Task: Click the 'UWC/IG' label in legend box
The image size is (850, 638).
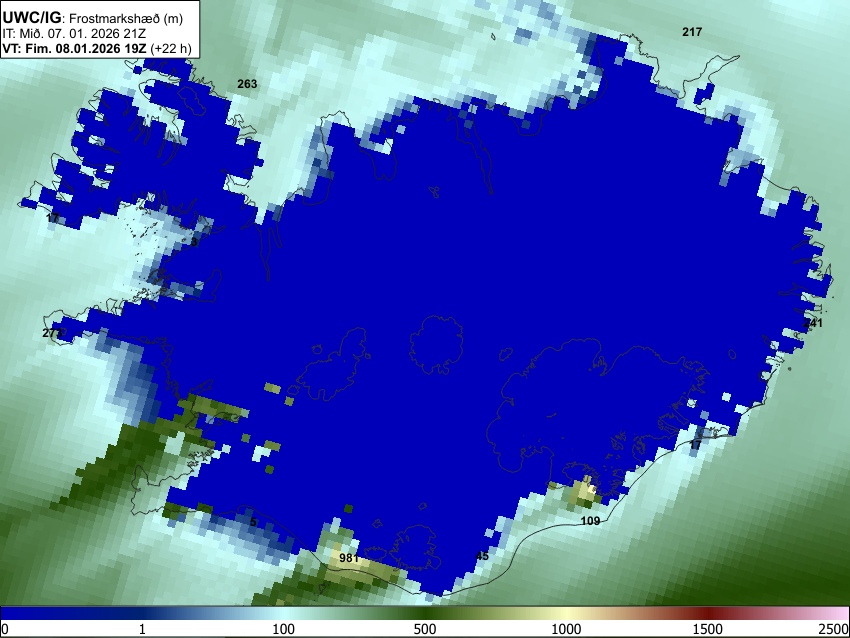Action: click(31, 17)
